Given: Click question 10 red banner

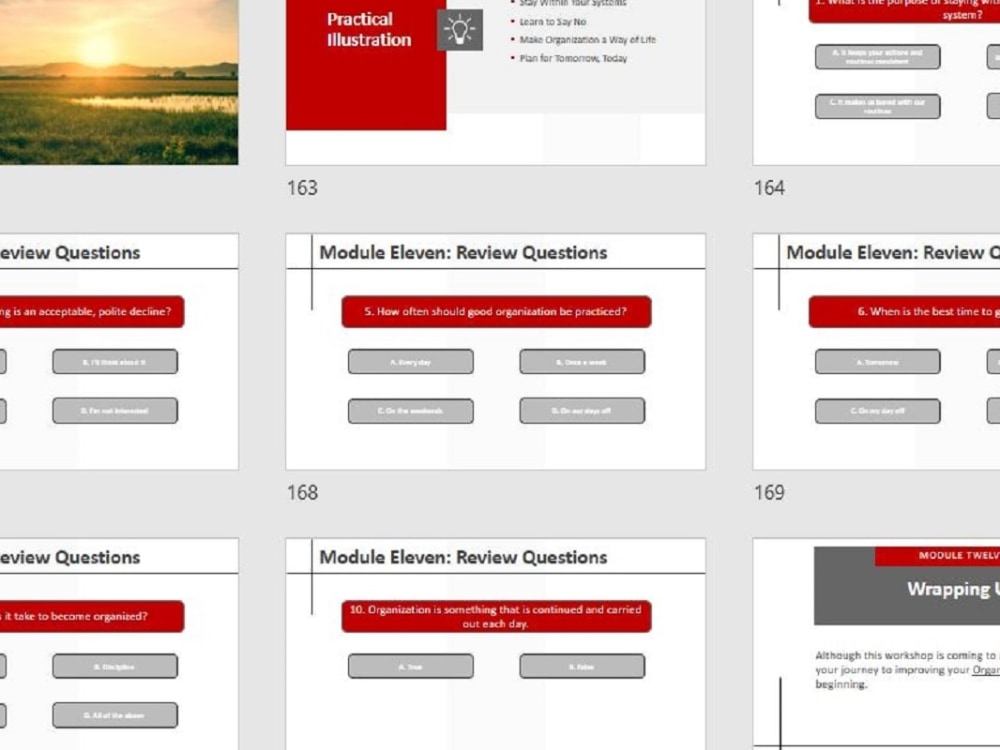Looking at the screenshot, I should click(x=496, y=617).
